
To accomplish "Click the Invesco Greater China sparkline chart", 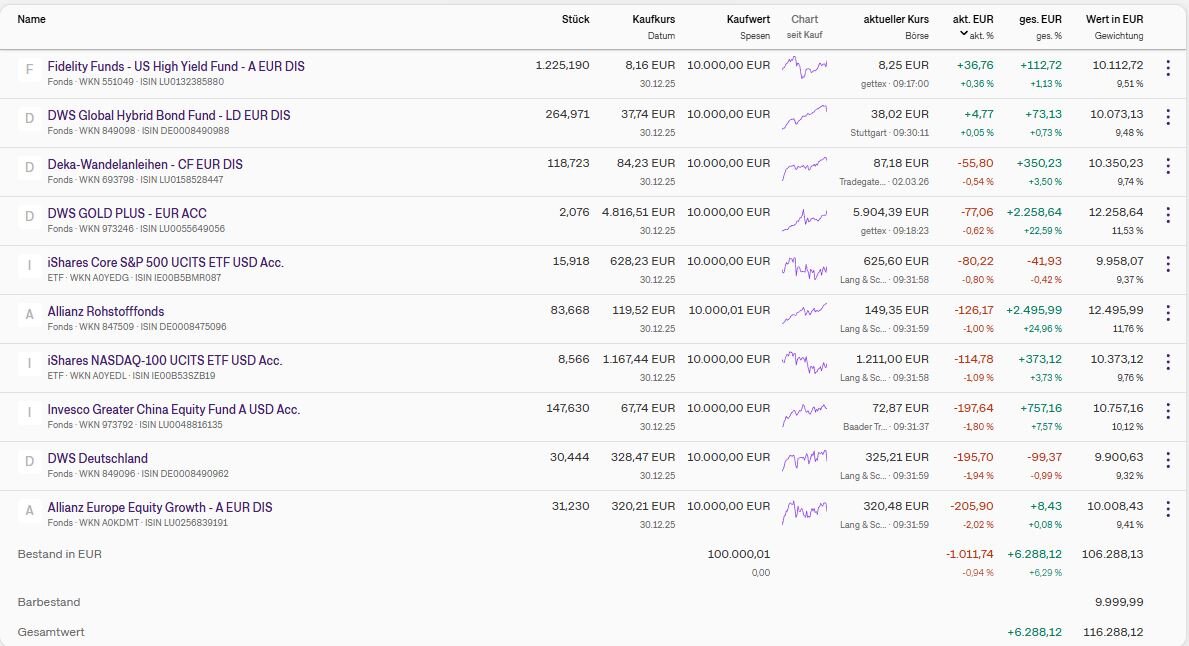I will point(804,413).
